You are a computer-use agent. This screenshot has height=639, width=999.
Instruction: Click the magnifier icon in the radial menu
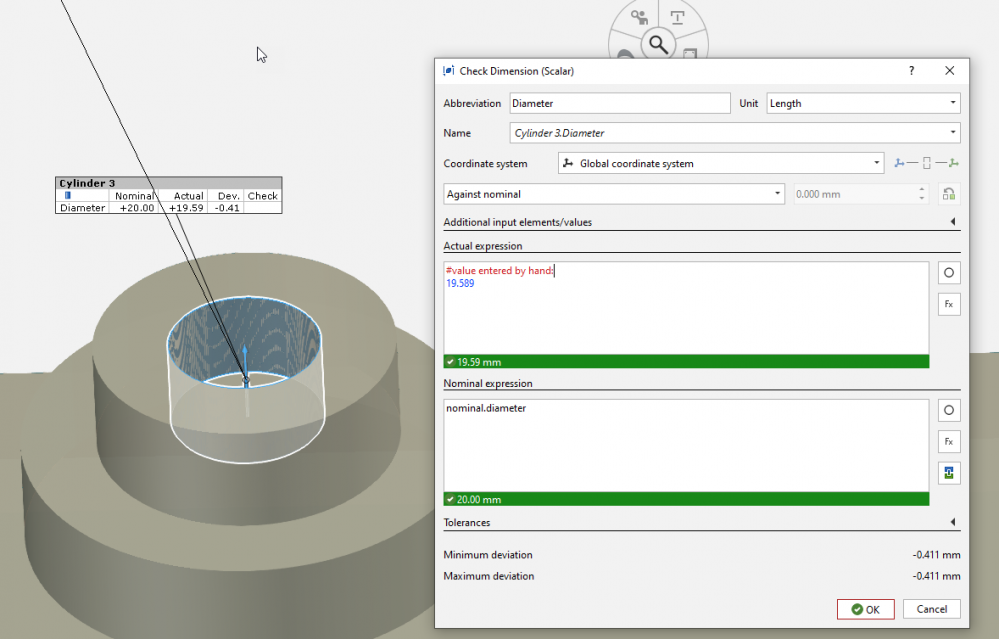pos(658,44)
